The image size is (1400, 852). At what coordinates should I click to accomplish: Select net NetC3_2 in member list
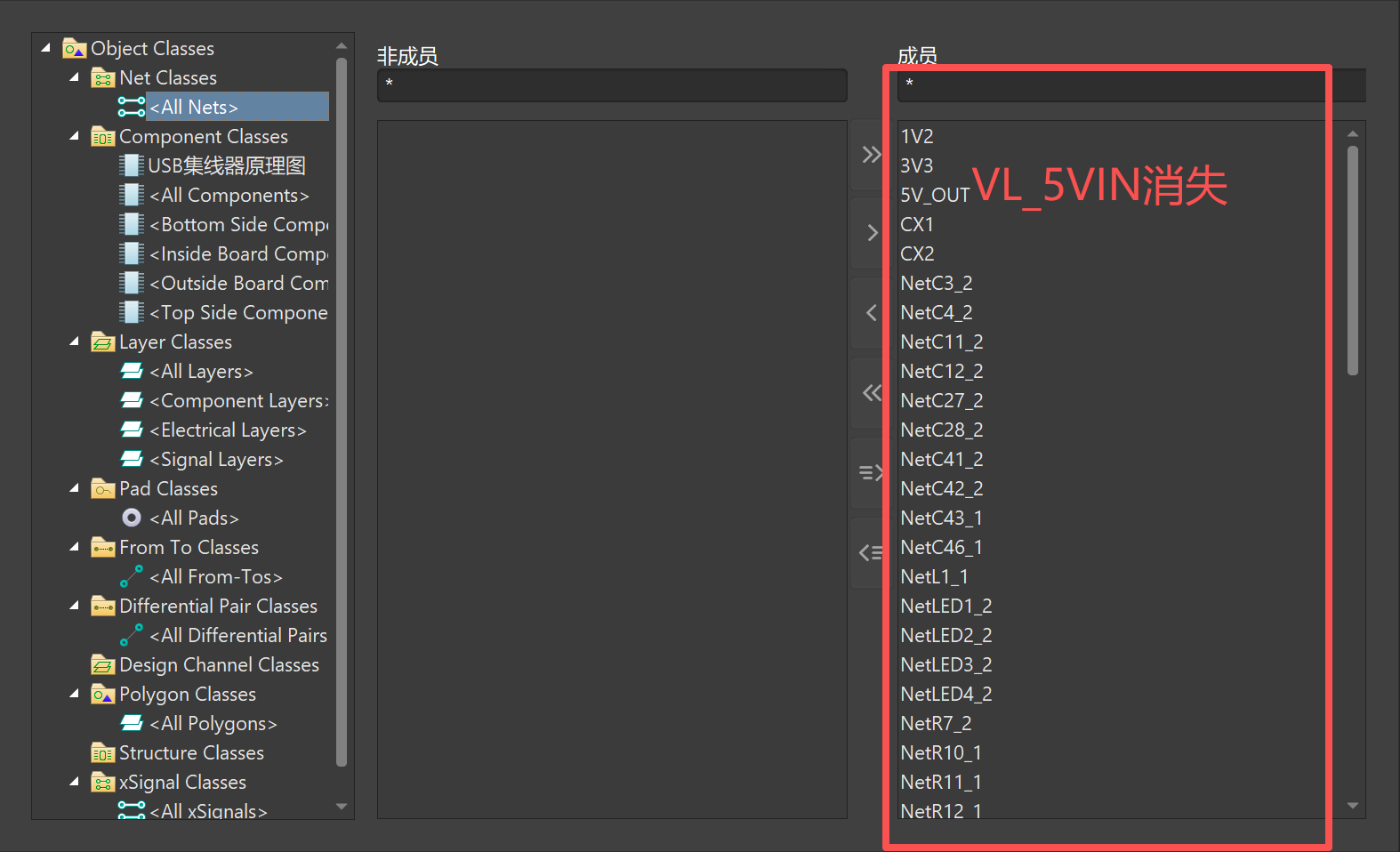coord(937,283)
